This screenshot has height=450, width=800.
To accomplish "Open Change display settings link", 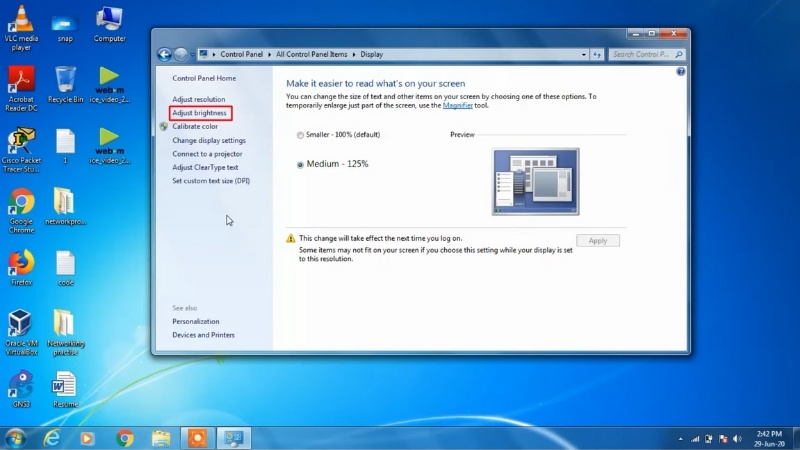I will tap(209, 140).
